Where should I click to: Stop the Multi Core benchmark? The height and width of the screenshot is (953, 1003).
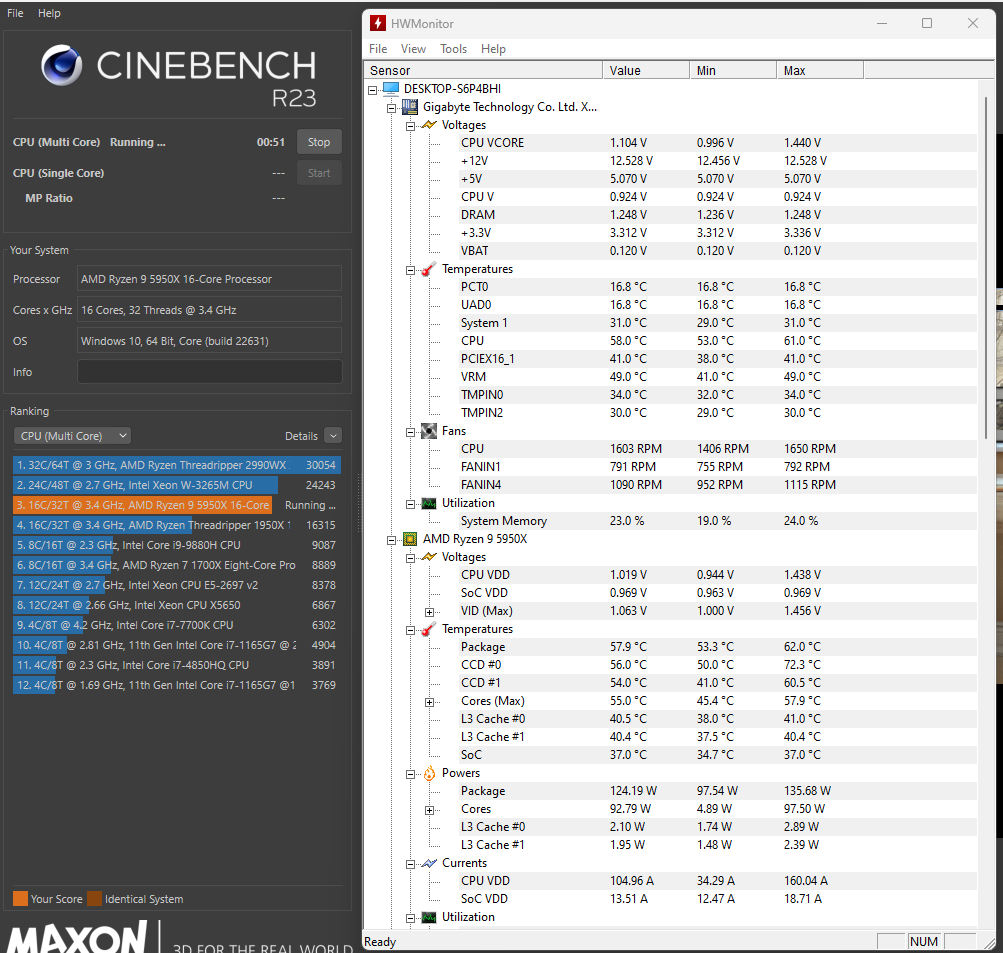pos(319,142)
